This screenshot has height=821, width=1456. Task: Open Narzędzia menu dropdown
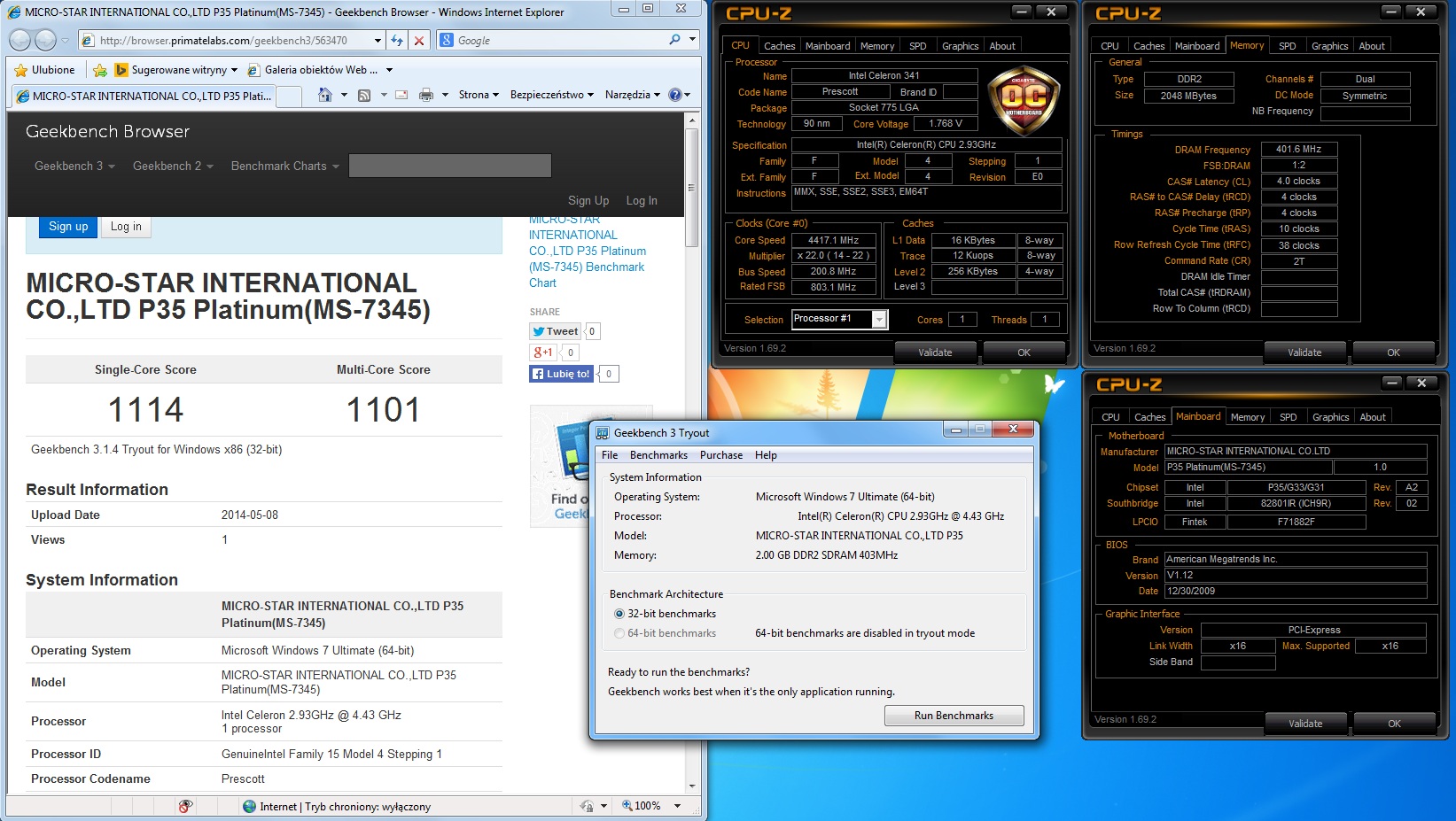[x=633, y=95]
